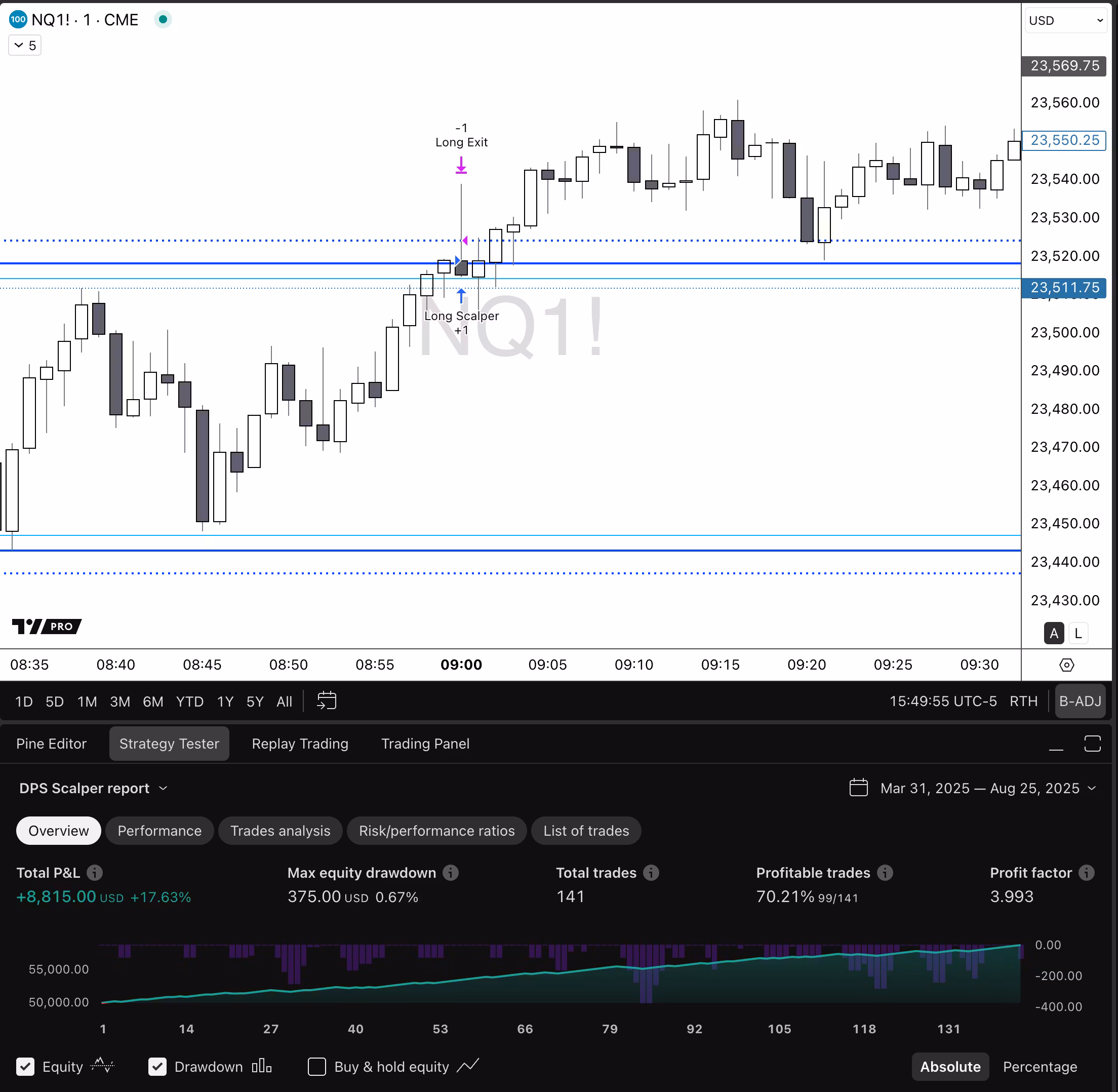Collapse the indicator legend showing 5
The height and width of the screenshot is (1092, 1118).
[25, 45]
